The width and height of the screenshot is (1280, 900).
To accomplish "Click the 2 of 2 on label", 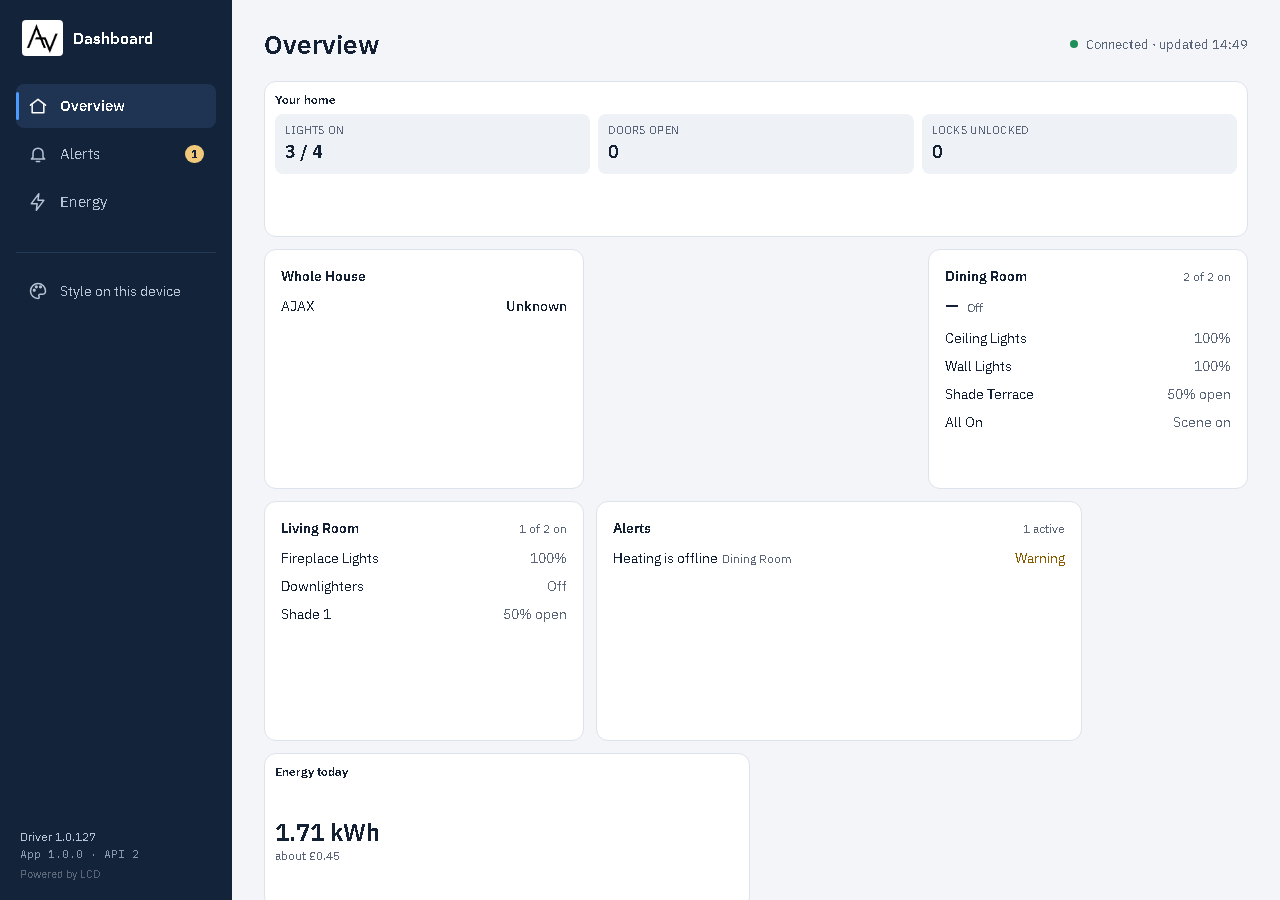I will pos(1207,277).
